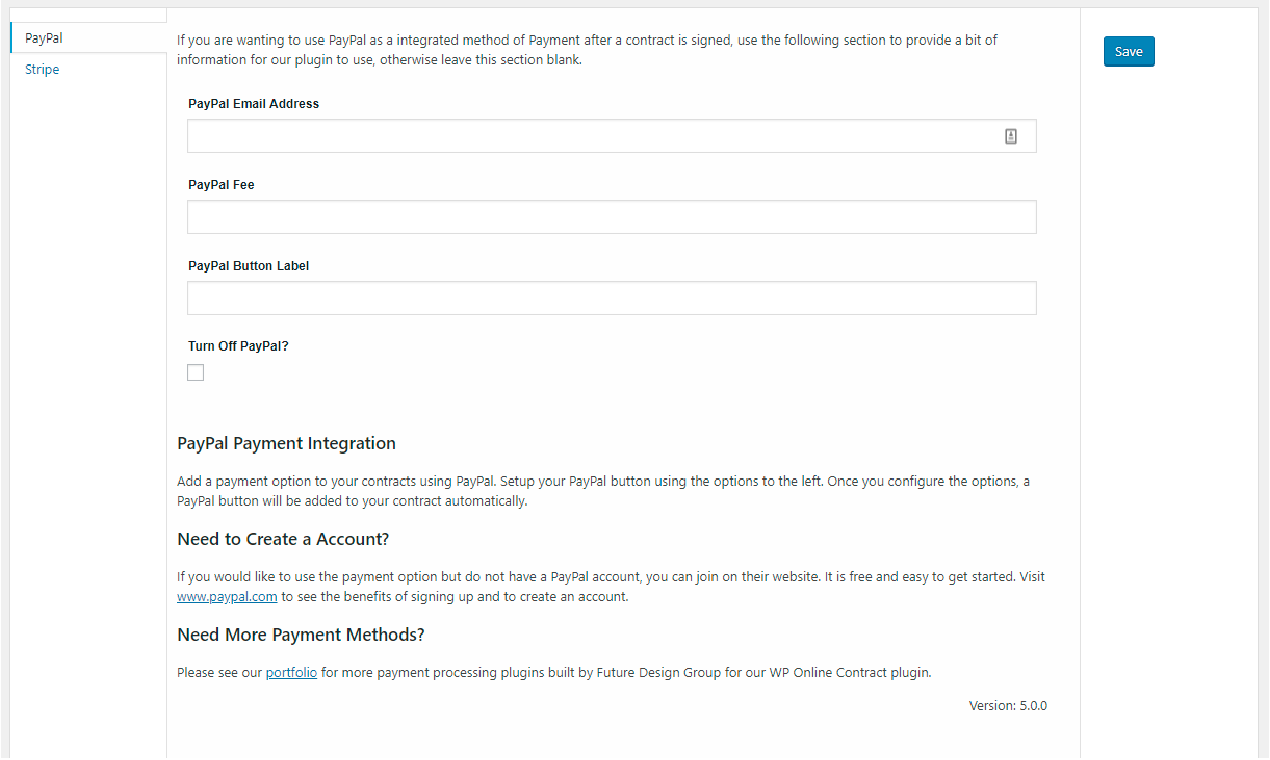Click the Turn Off PayPal? label
The height and width of the screenshot is (760, 1270).
(237, 345)
